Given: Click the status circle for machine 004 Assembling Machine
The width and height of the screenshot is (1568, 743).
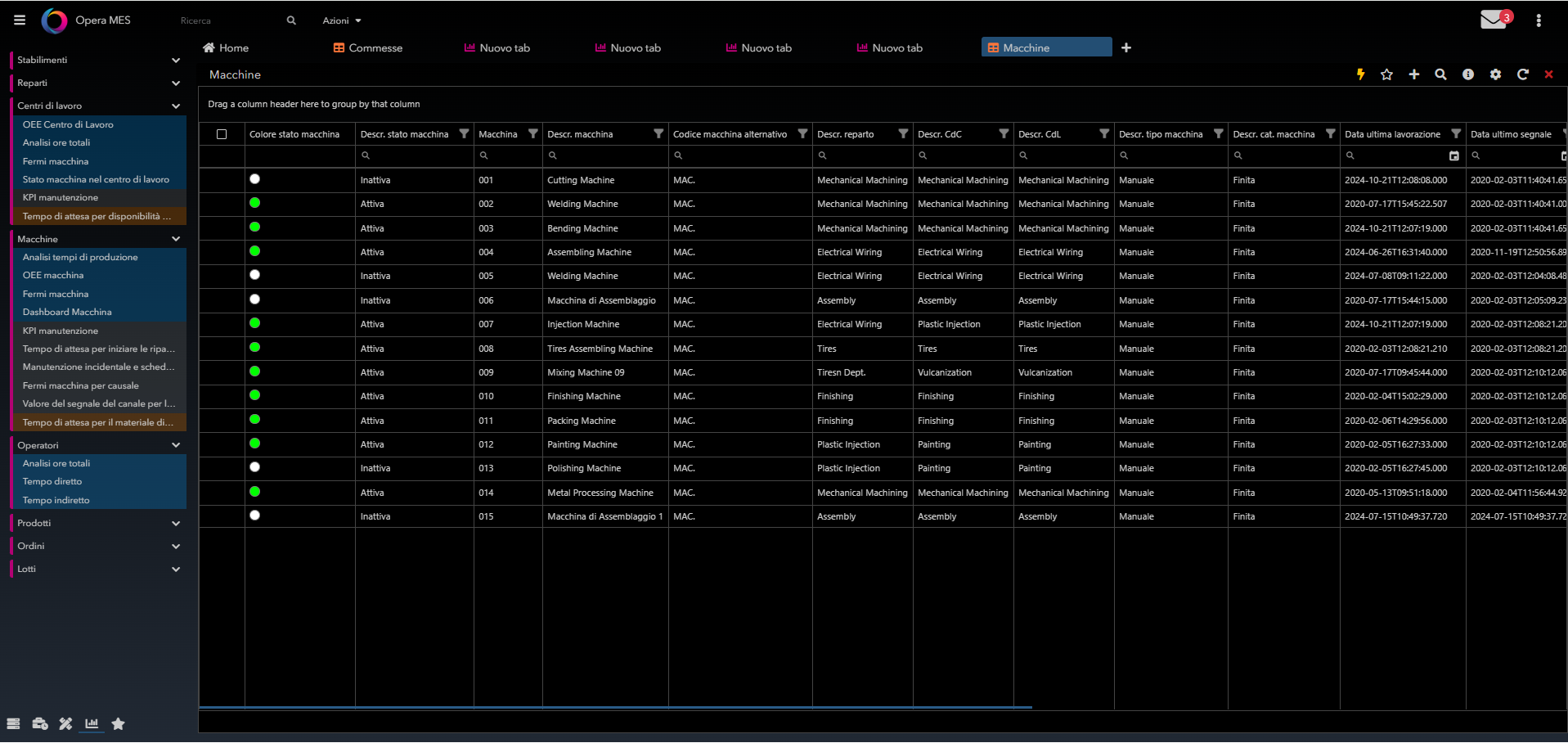Looking at the screenshot, I should point(254,250).
